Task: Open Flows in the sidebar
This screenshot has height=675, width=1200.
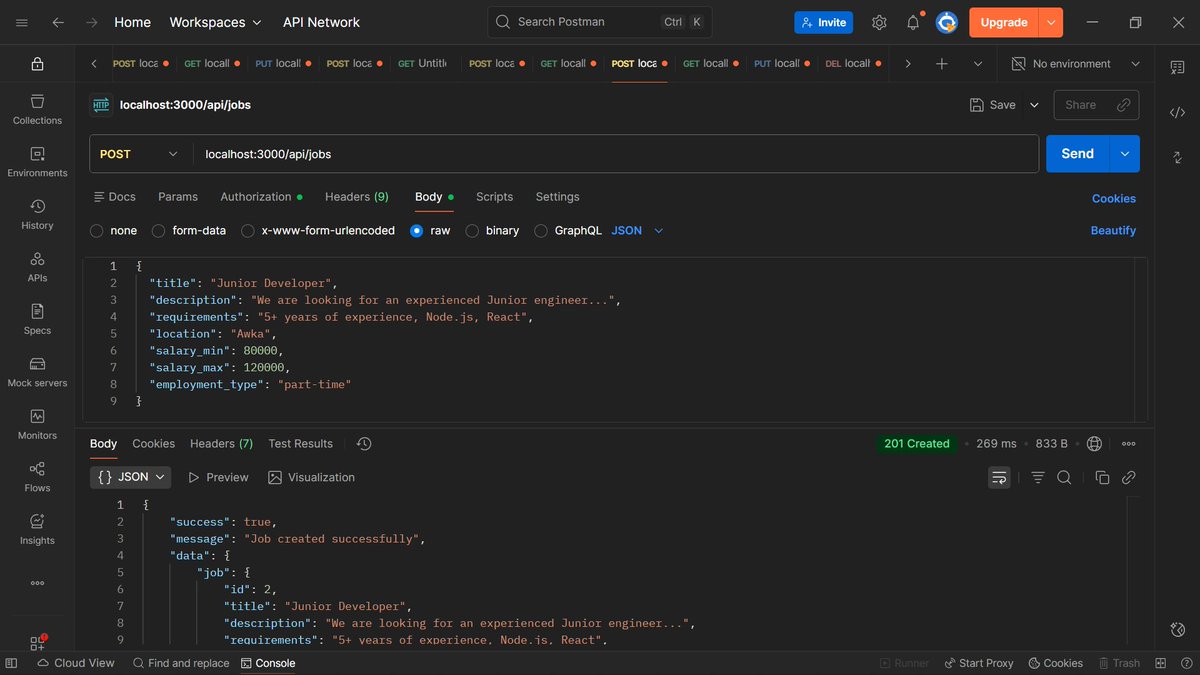Action: click(x=37, y=477)
